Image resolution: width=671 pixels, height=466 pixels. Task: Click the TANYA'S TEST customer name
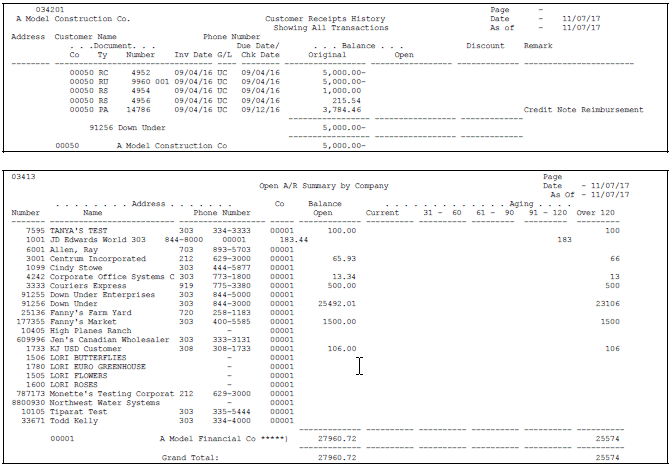click(78, 231)
